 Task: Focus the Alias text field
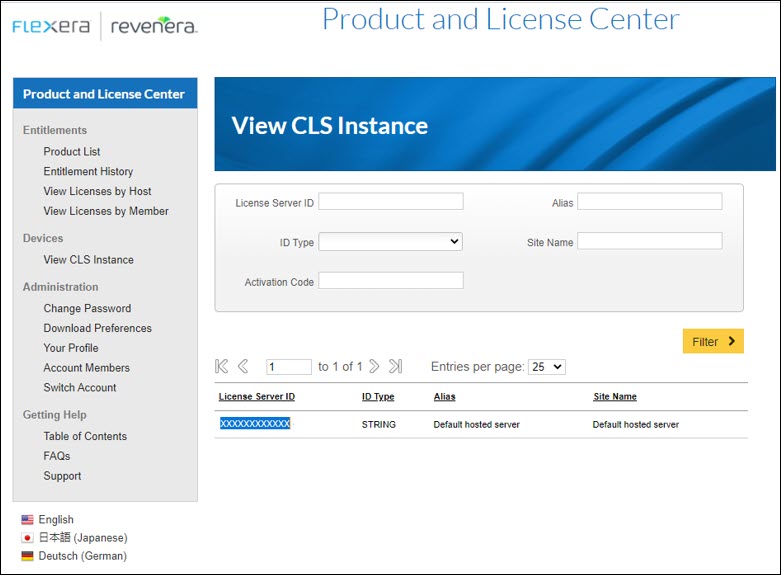(x=649, y=202)
